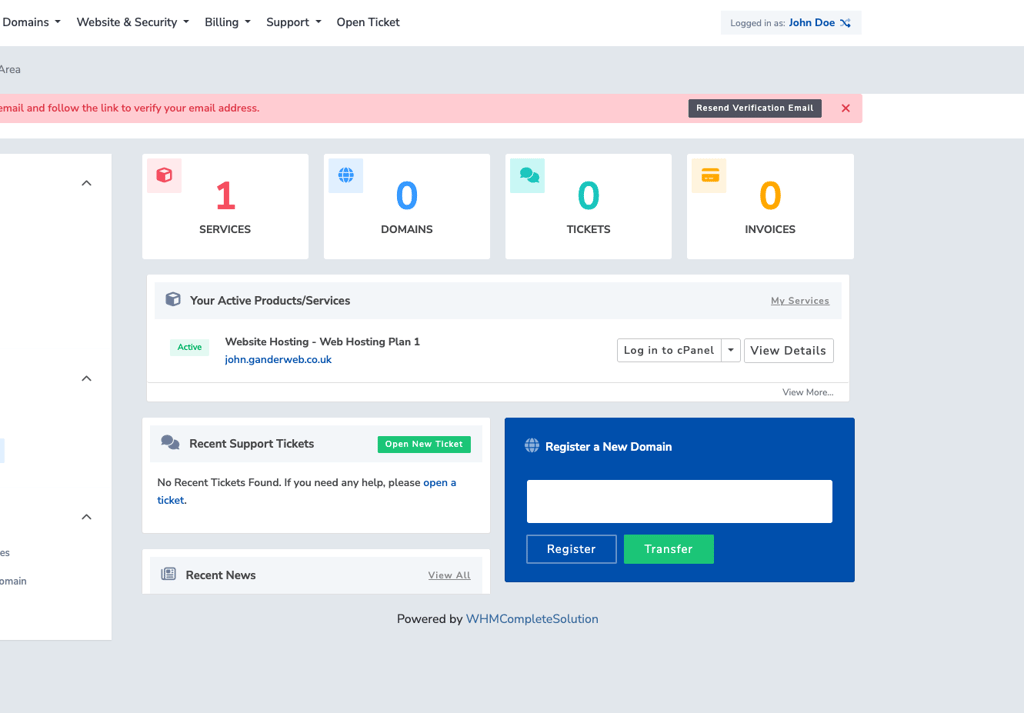This screenshot has width=1024, height=713.
Task: Click the cube icon in Active Products header
Action: click(x=172, y=300)
